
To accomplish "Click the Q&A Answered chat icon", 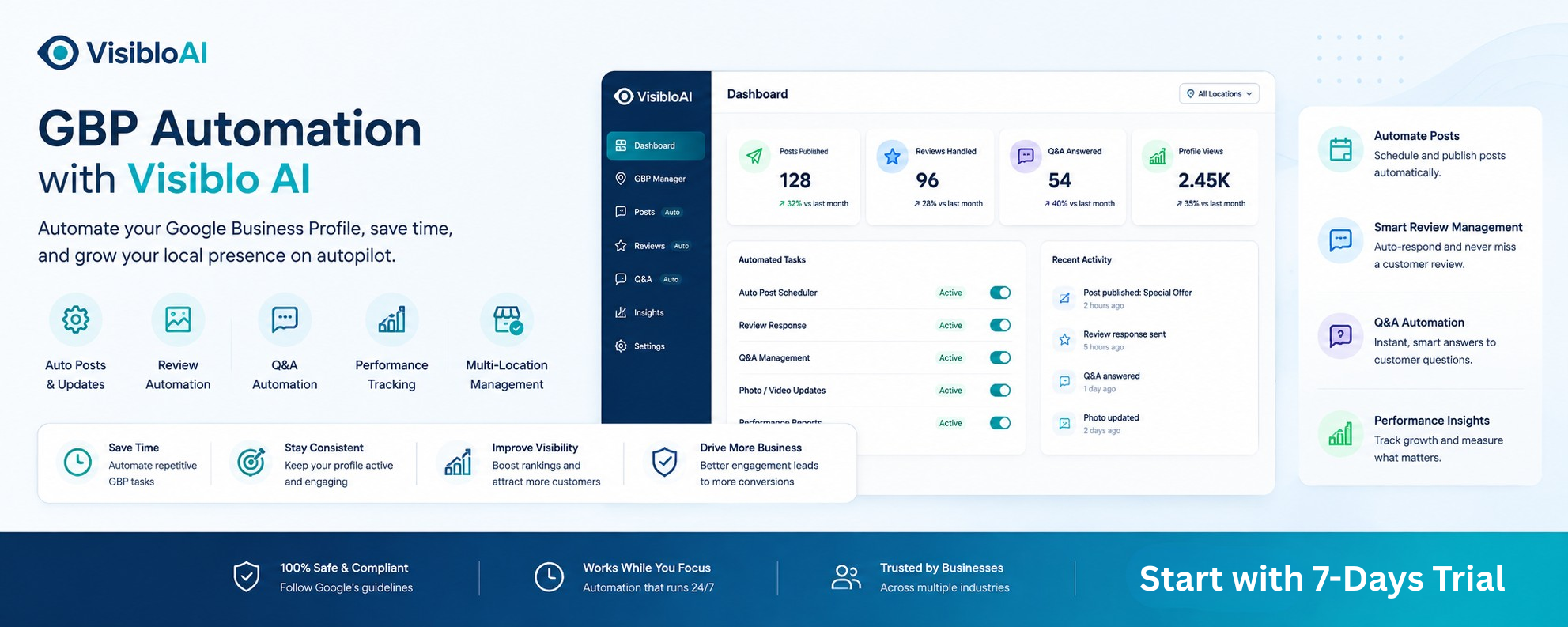I will tap(1026, 156).
